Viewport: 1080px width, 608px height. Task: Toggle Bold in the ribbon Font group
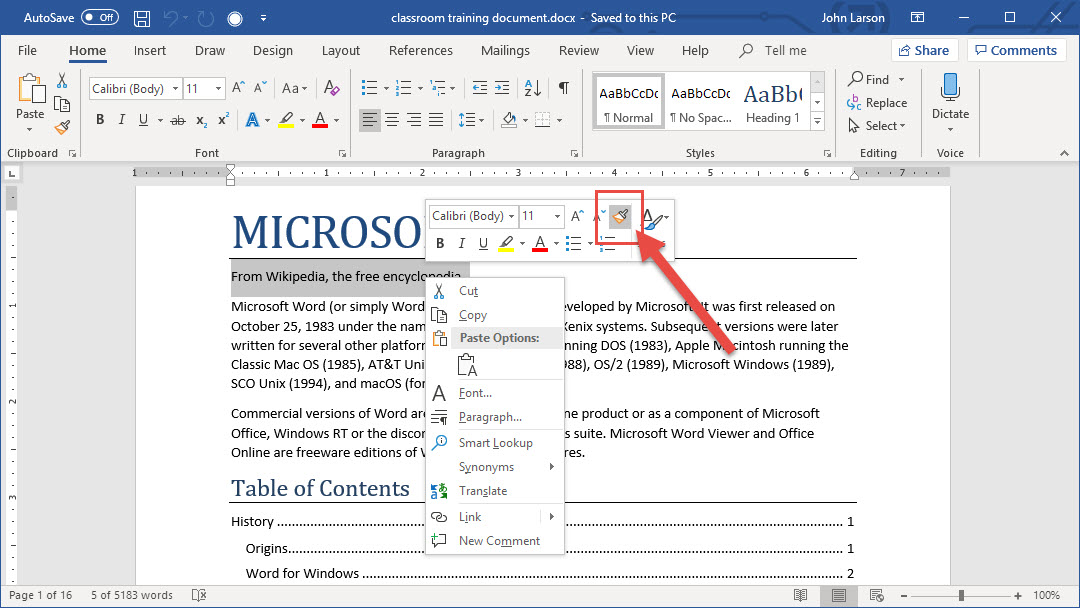click(x=100, y=120)
